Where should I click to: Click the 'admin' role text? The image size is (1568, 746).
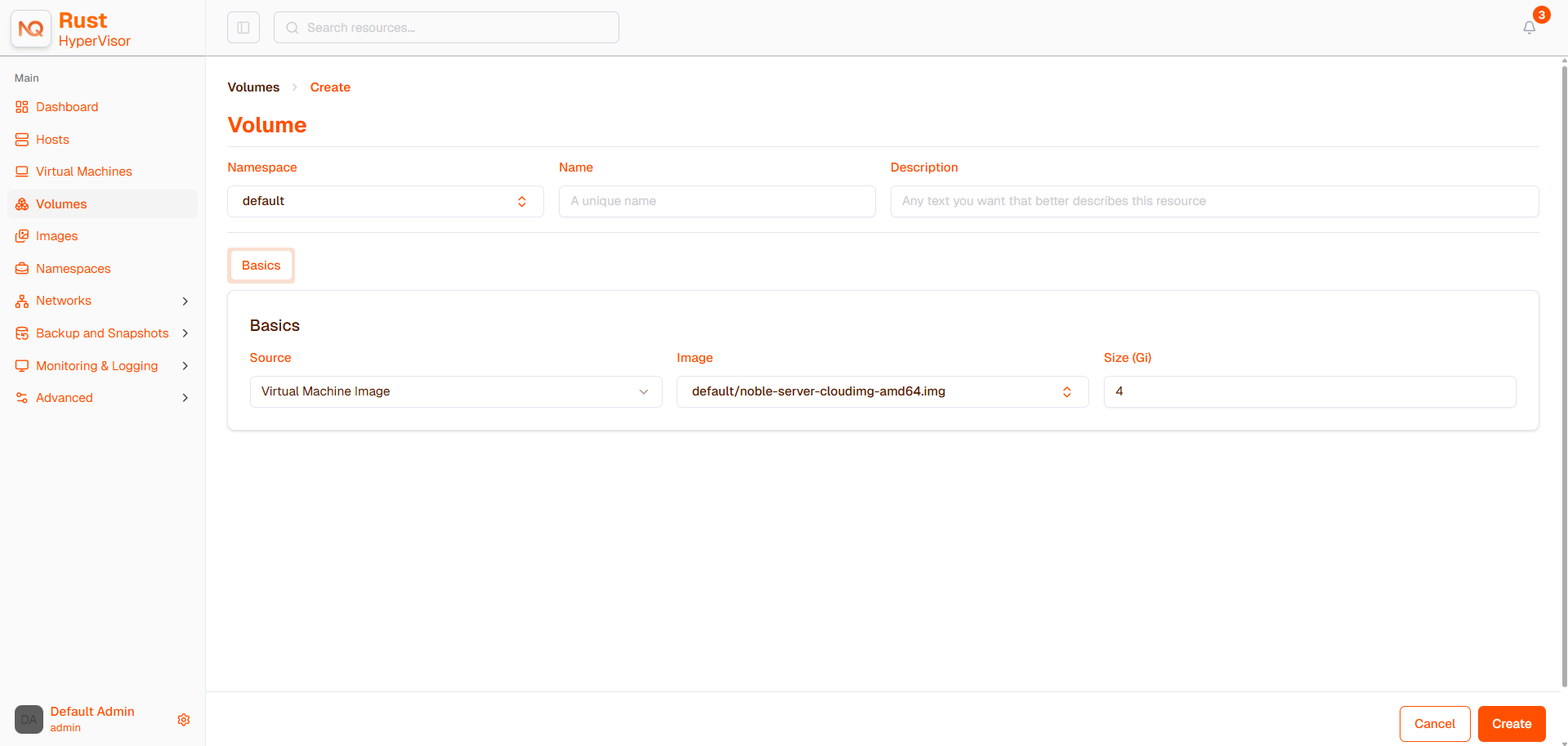tap(65, 728)
